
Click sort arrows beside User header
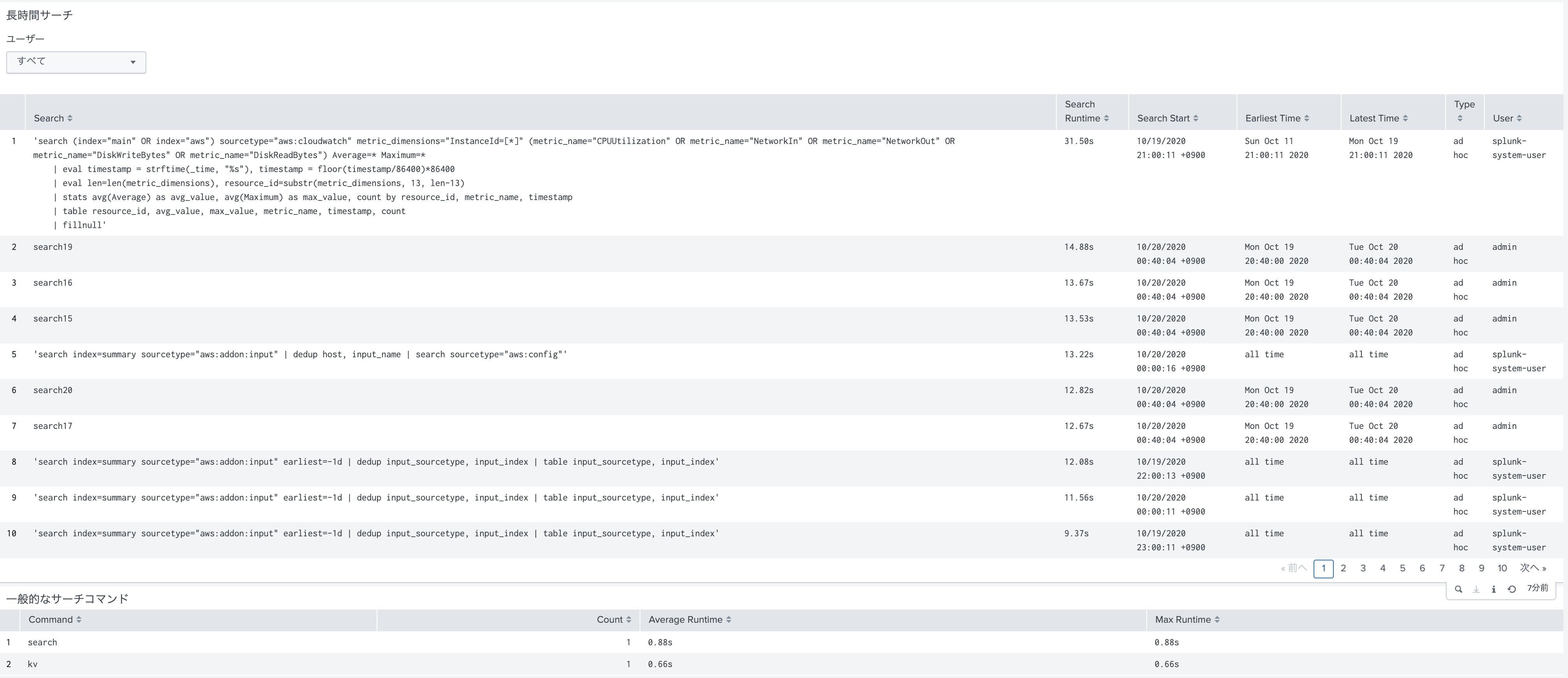point(1519,118)
